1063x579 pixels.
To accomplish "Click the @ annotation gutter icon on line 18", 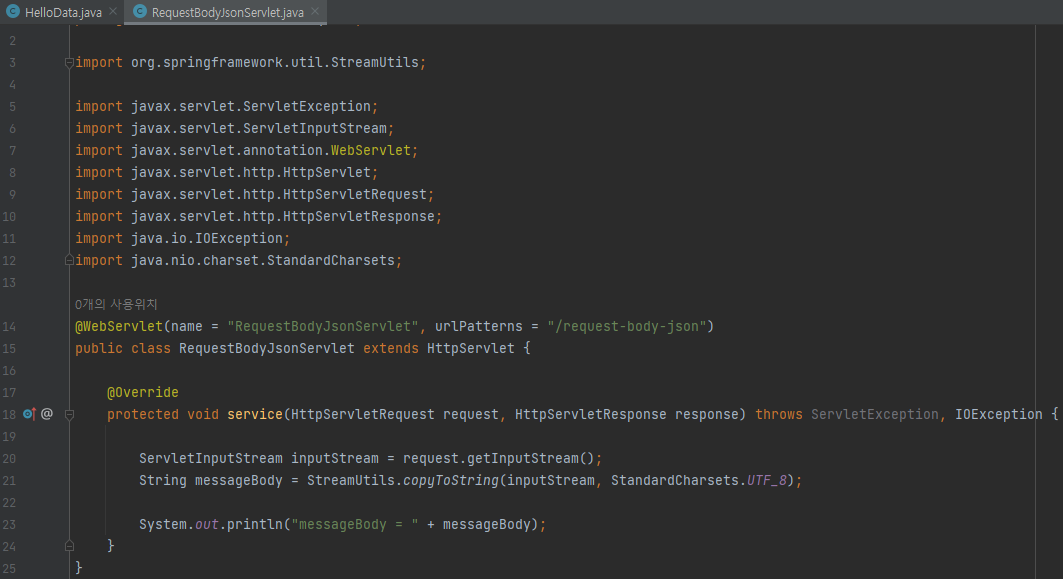I will point(47,414).
